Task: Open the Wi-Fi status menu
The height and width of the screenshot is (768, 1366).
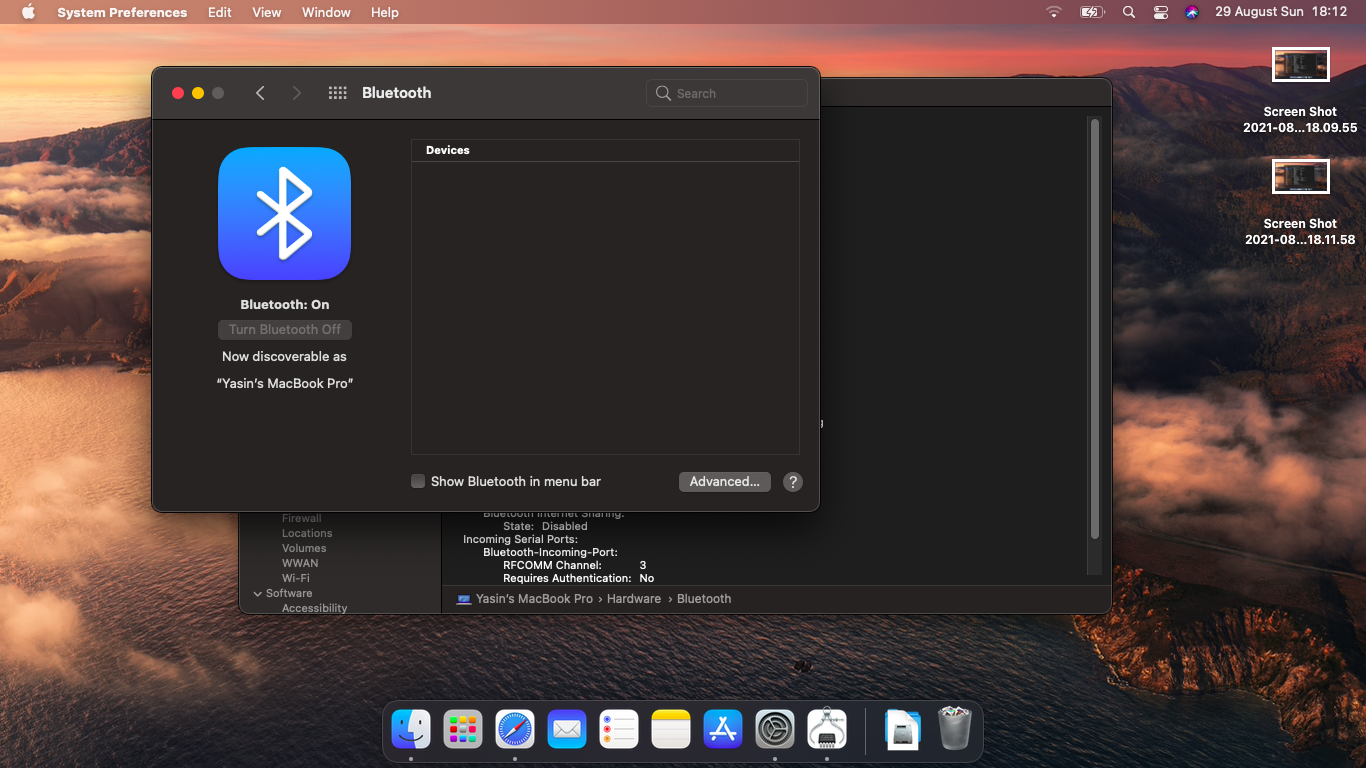Action: tap(1054, 12)
